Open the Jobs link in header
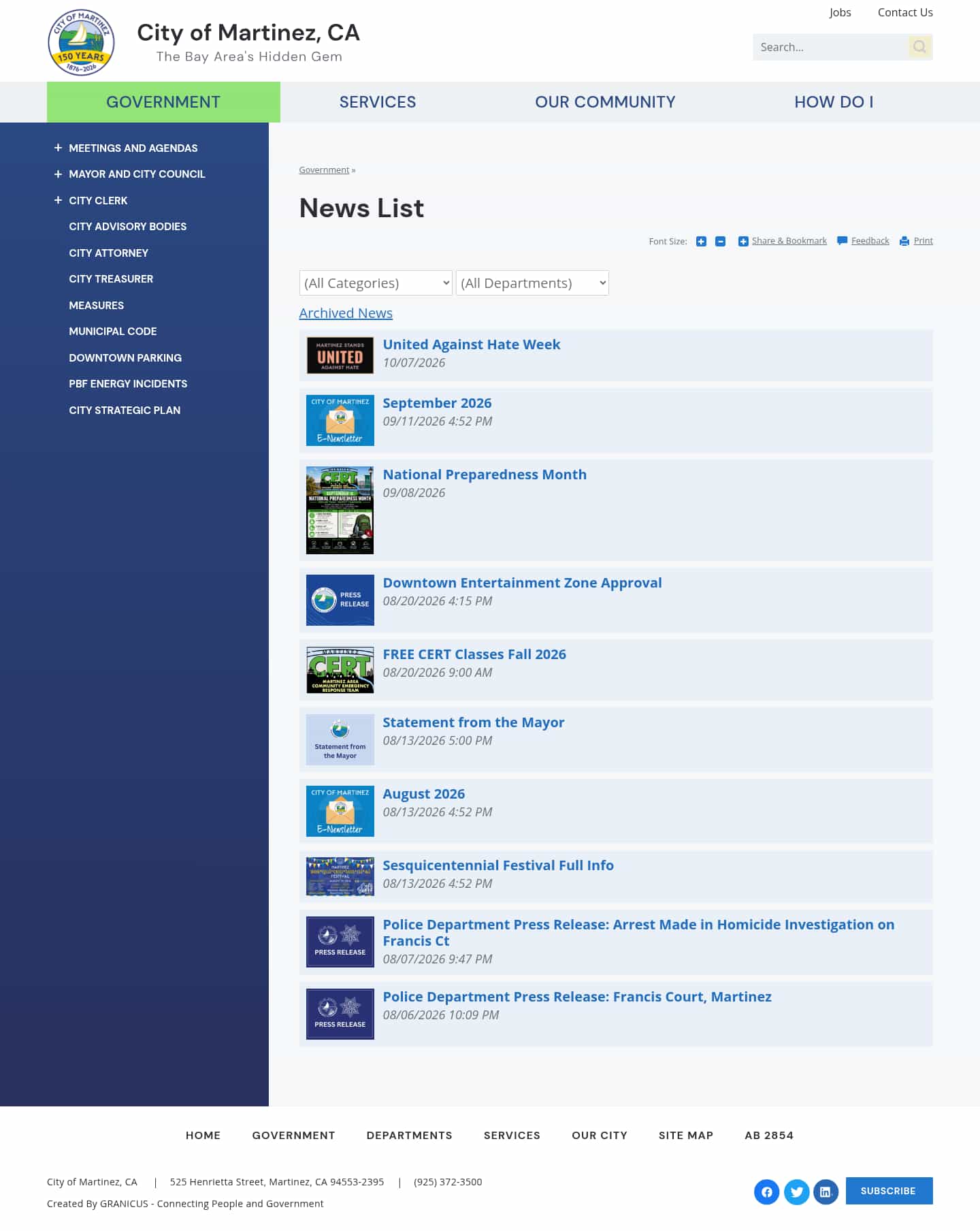The height and width of the screenshot is (1231, 980). pos(840,12)
